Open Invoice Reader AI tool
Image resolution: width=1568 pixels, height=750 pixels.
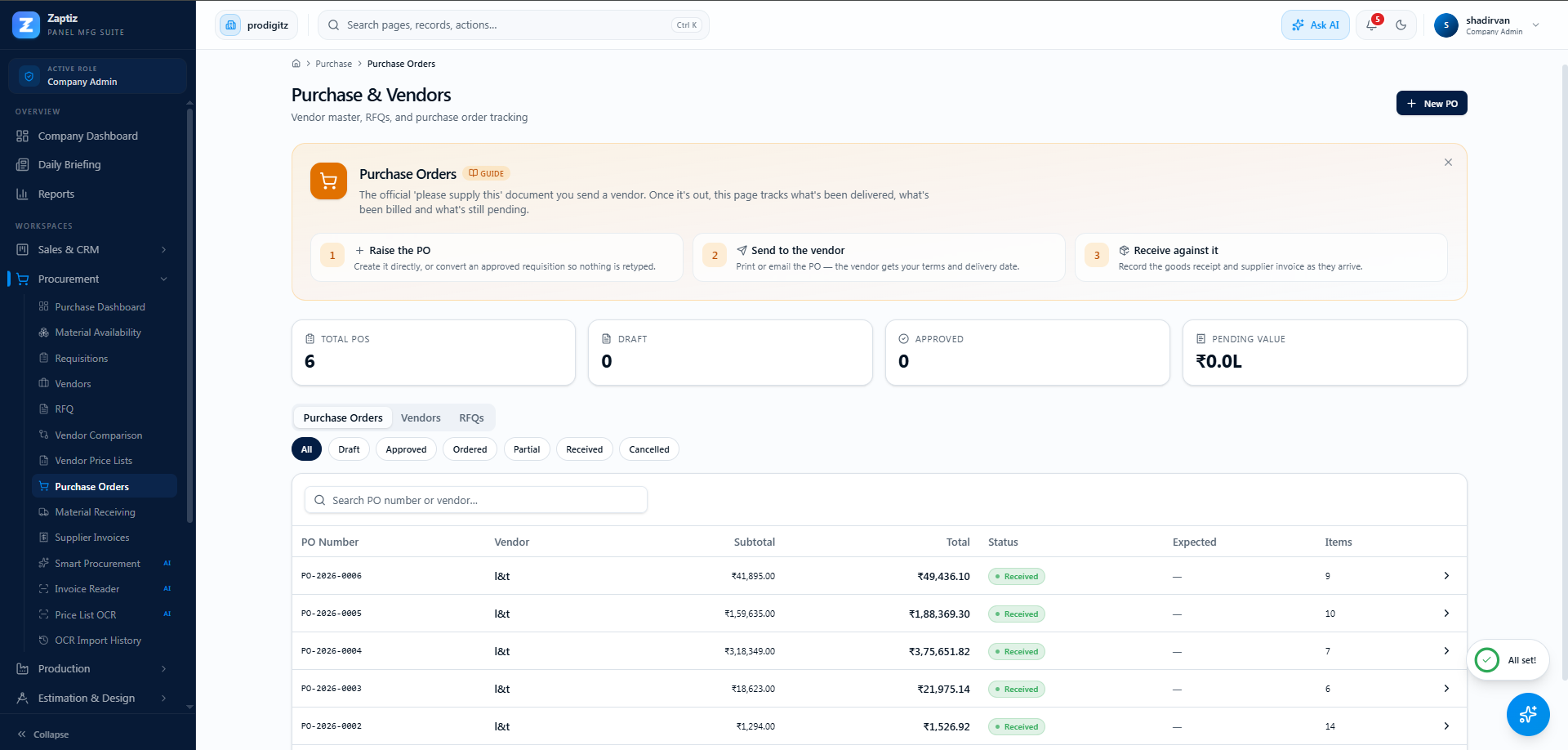pyautogui.click(x=105, y=589)
